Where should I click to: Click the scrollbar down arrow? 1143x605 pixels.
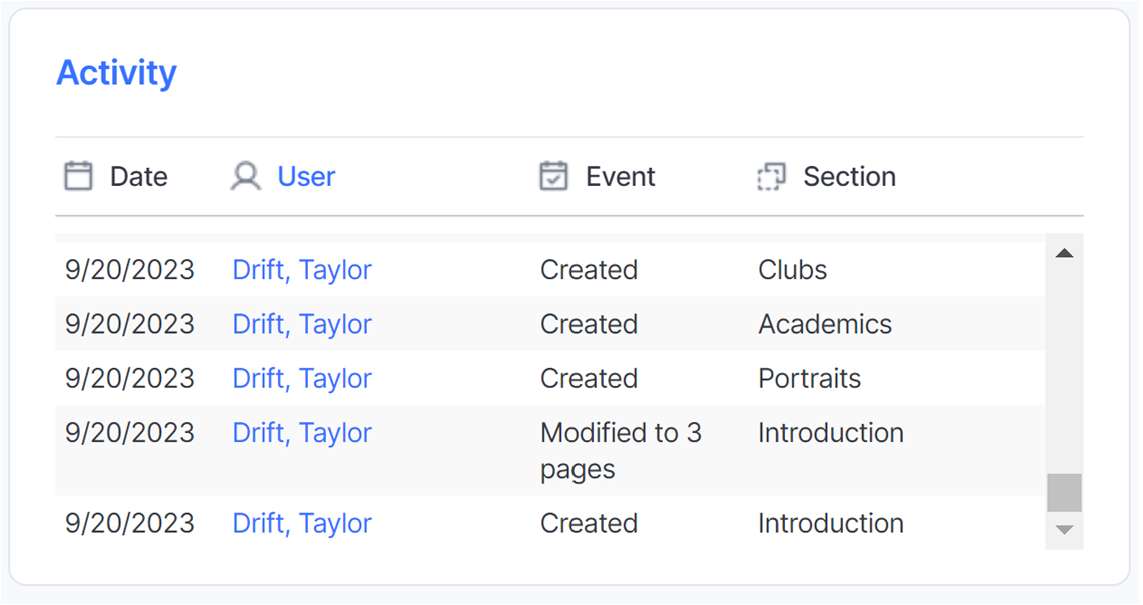pos(1064,530)
